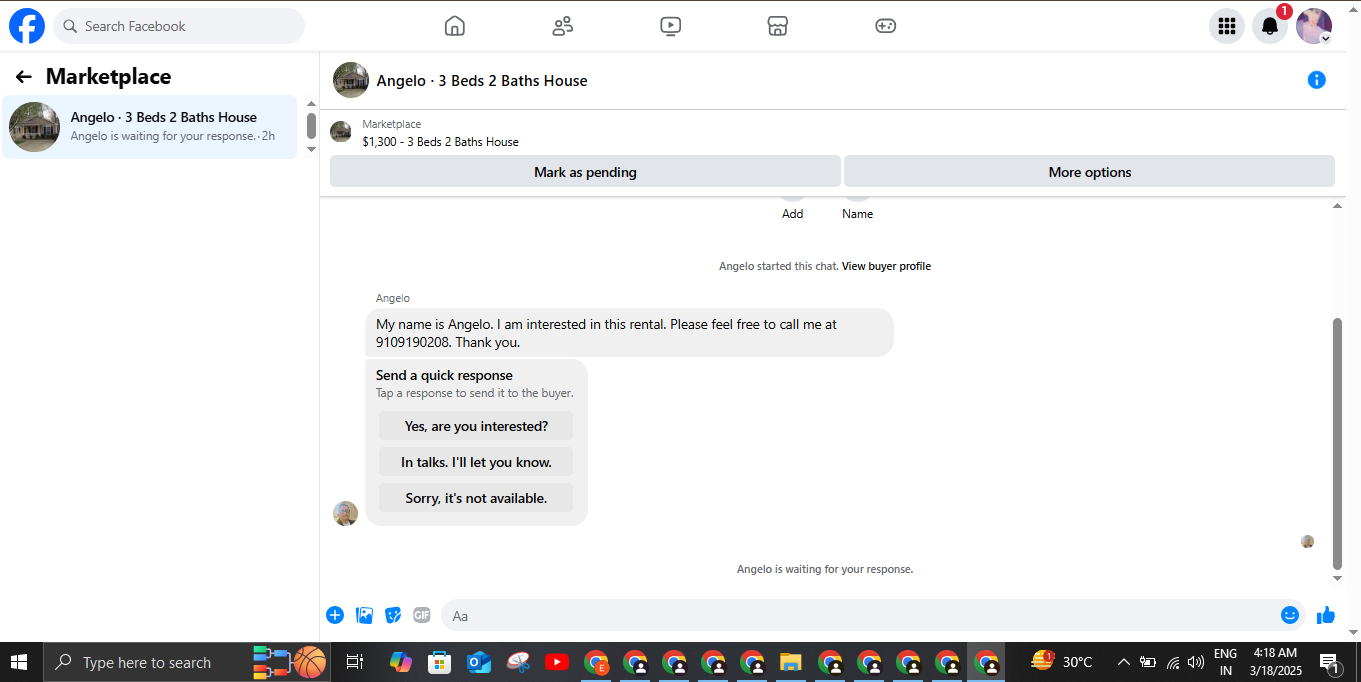Attach a photo using the image icon
1361x682 pixels.
tap(364, 615)
